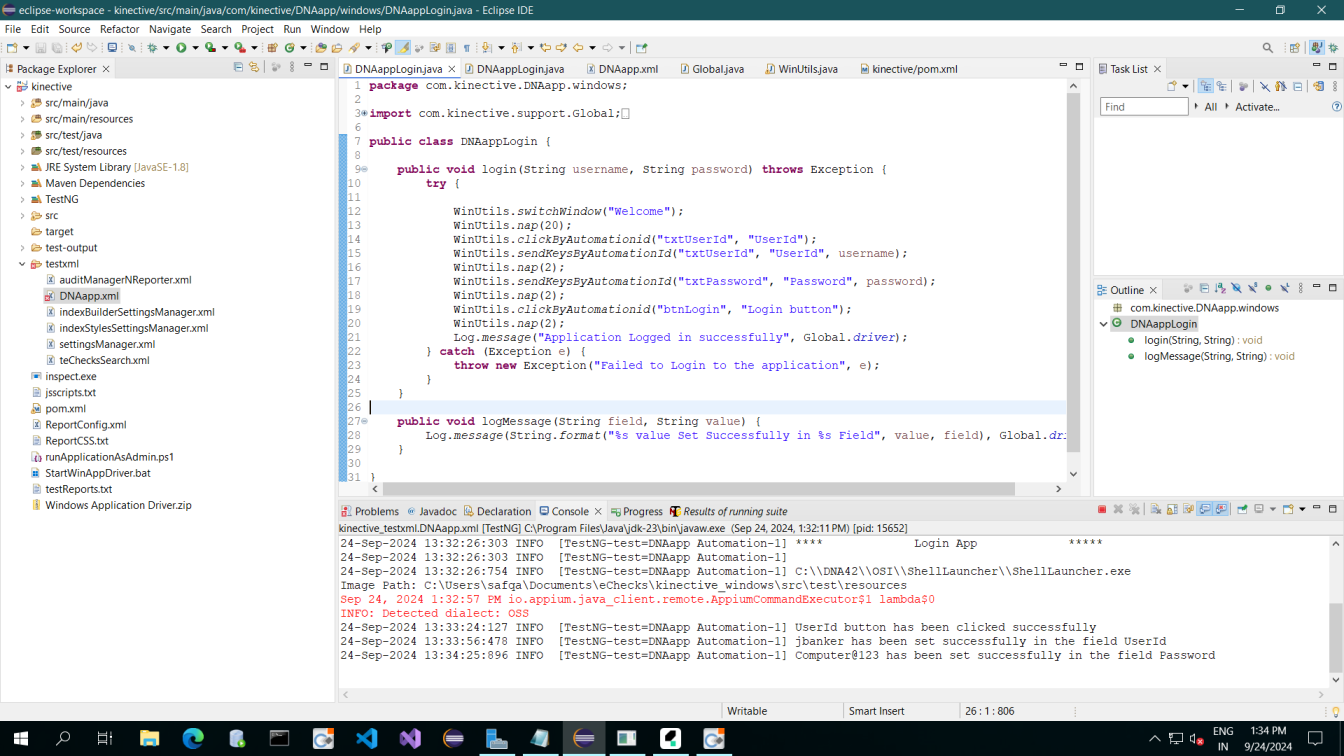Toggle Link with Editor in Package Explorer

coord(254,68)
